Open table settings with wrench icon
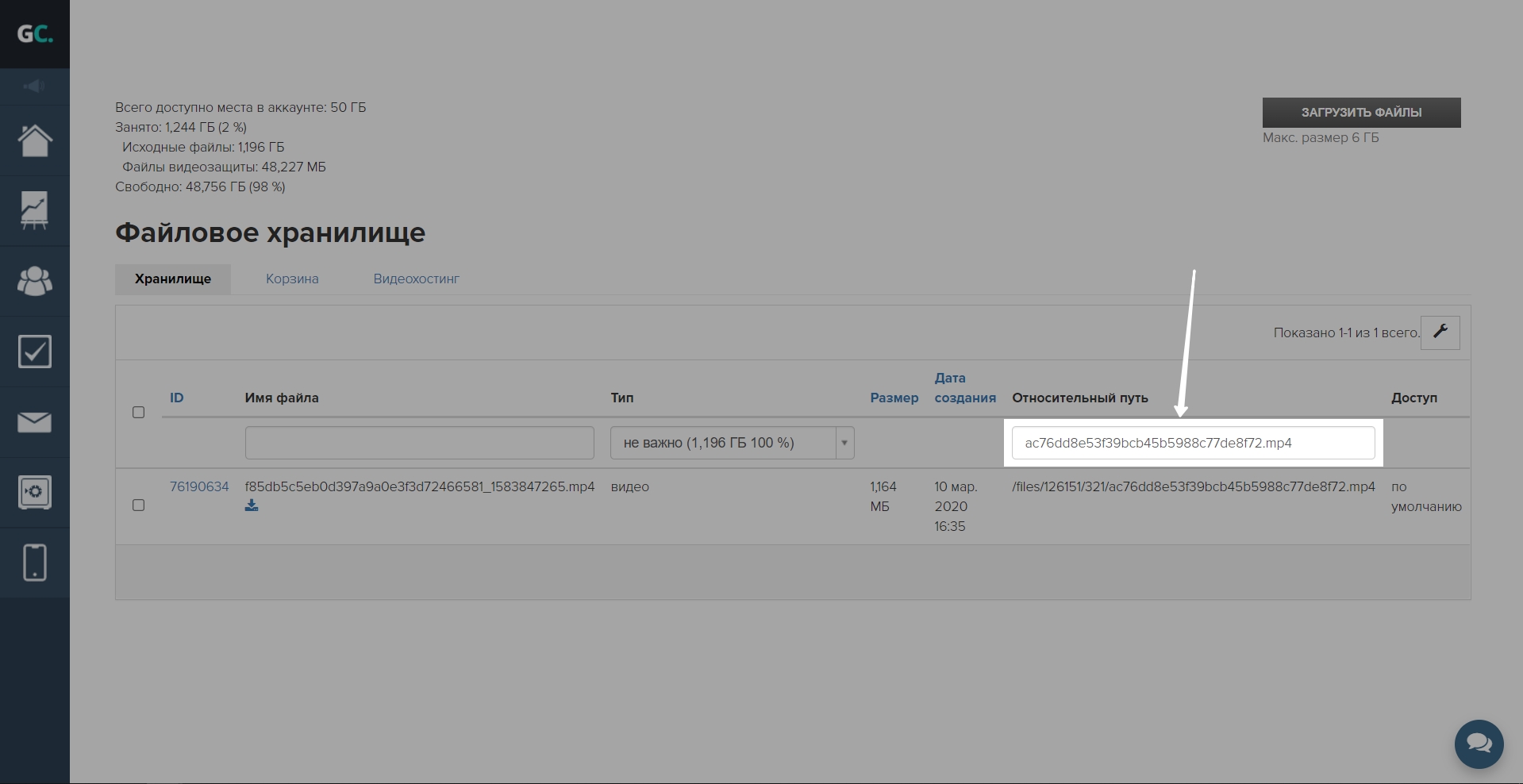1523x784 pixels. [1440, 332]
